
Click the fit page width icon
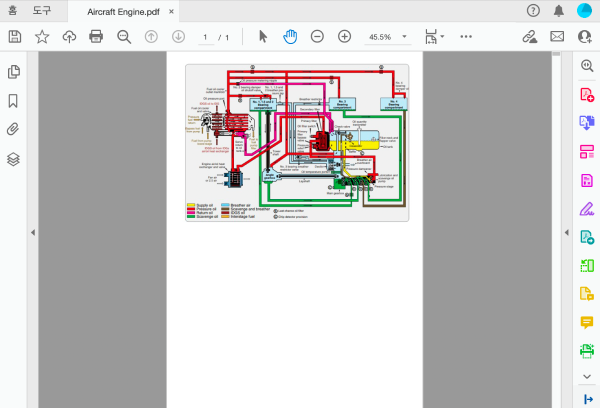431,37
